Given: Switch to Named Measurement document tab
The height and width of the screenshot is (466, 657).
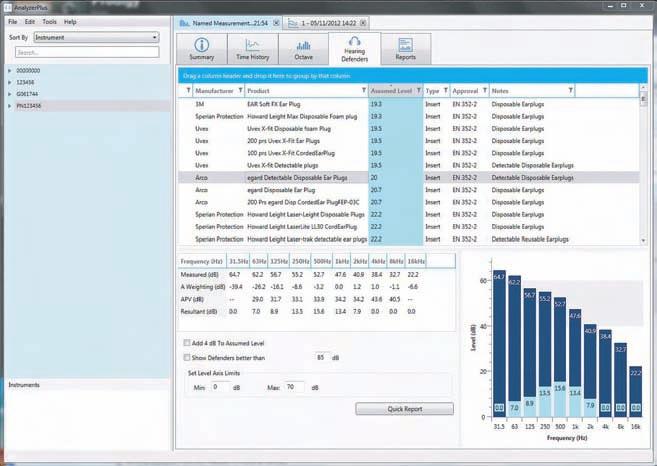Looking at the screenshot, I should point(228,23).
